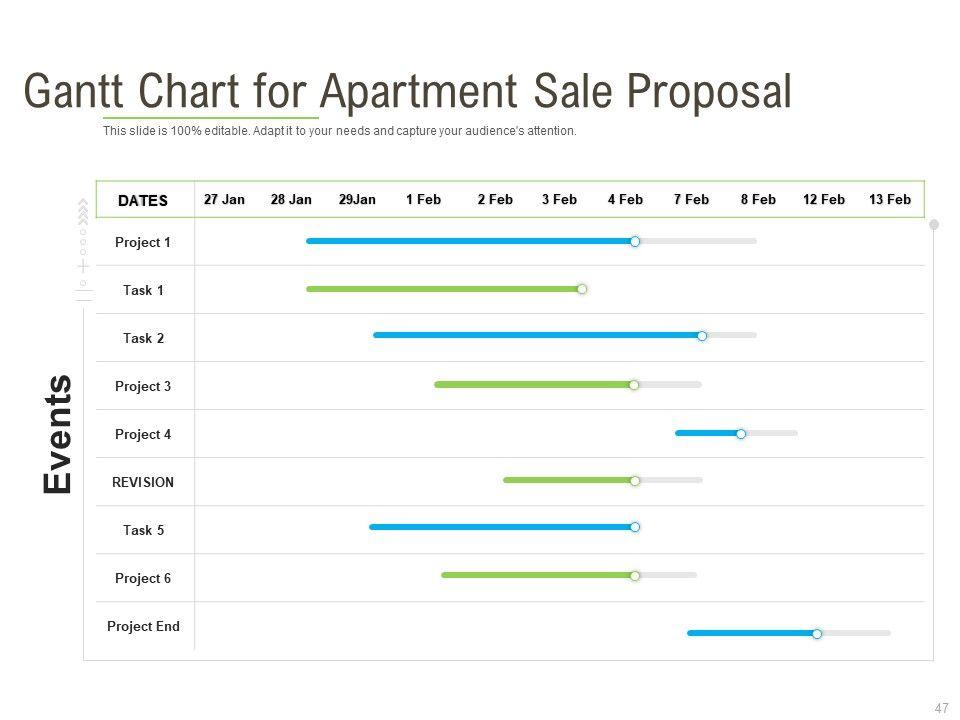This screenshot has height=720, width=960.
Task: Click the Project End row label
Action: [x=143, y=626]
